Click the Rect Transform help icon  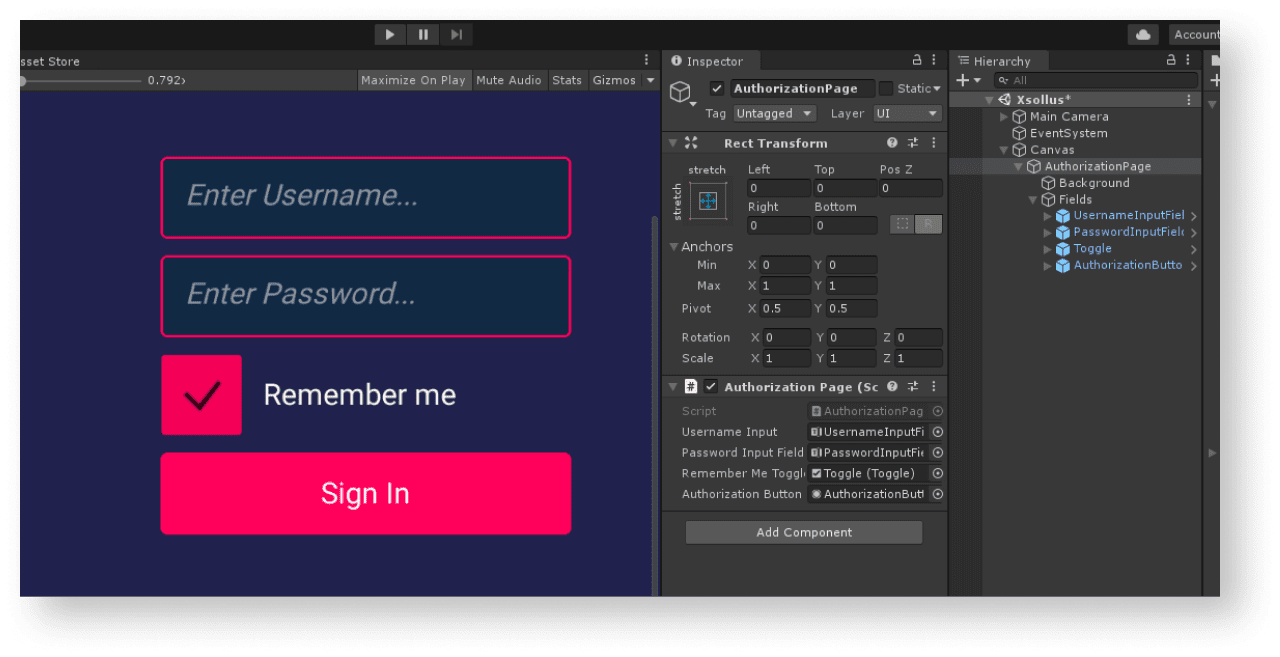click(892, 143)
